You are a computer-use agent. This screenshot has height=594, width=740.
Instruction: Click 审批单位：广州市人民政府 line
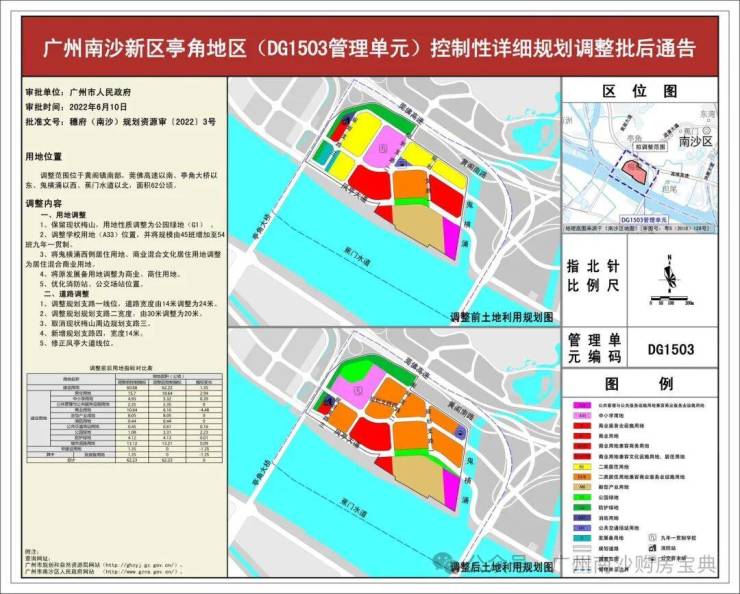(78, 92)
